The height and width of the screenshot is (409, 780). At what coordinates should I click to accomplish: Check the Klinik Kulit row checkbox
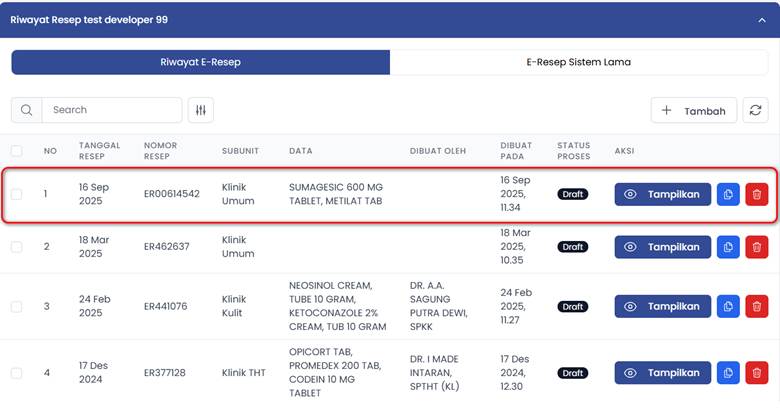(17, 306)
